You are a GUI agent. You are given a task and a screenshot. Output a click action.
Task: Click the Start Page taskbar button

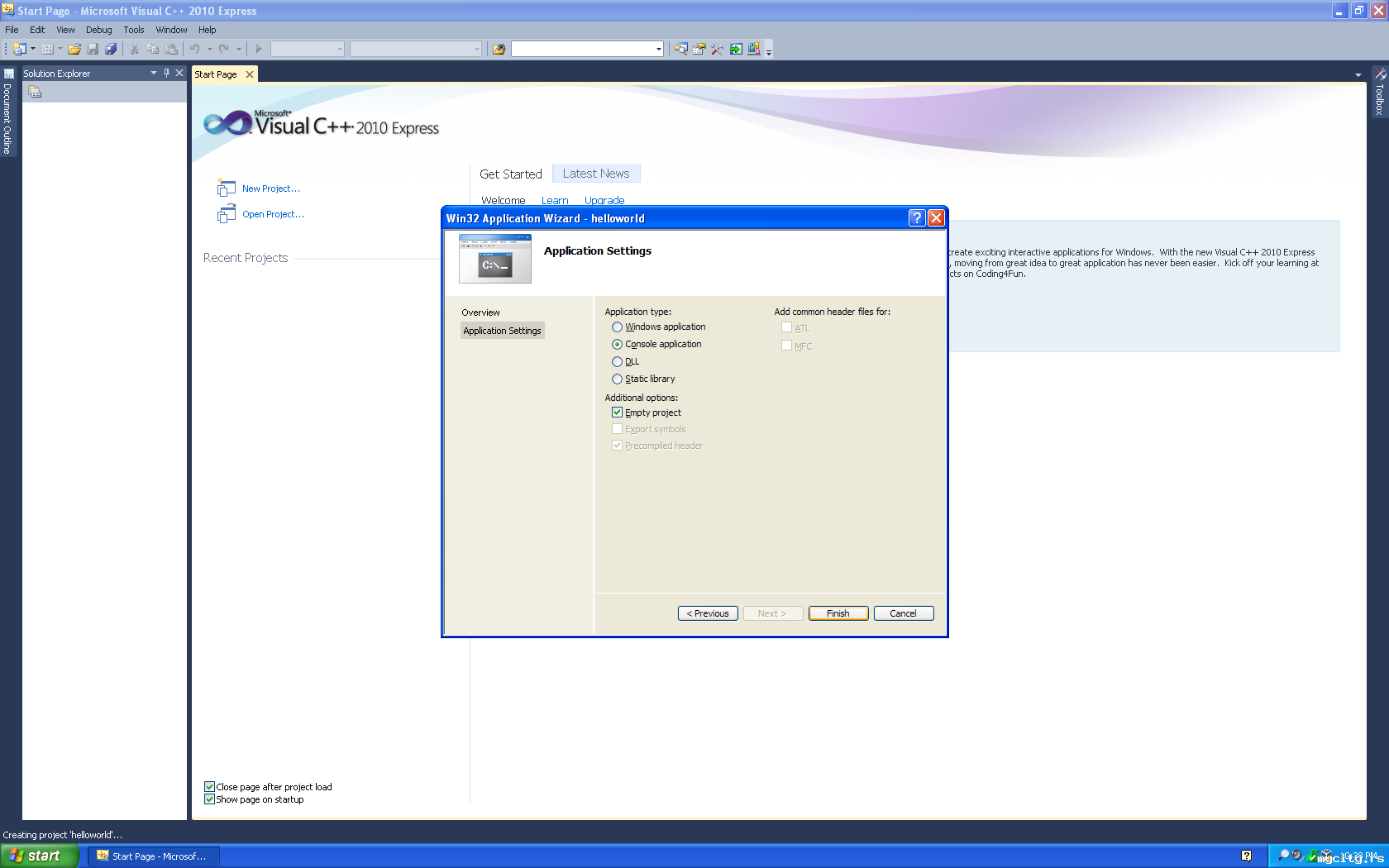pos(154,856)
